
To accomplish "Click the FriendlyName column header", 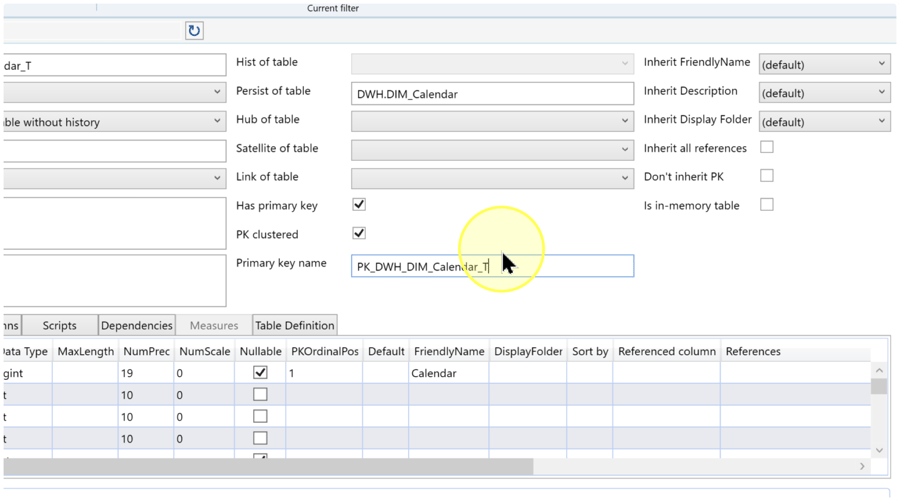I will (x=449, y=351).
